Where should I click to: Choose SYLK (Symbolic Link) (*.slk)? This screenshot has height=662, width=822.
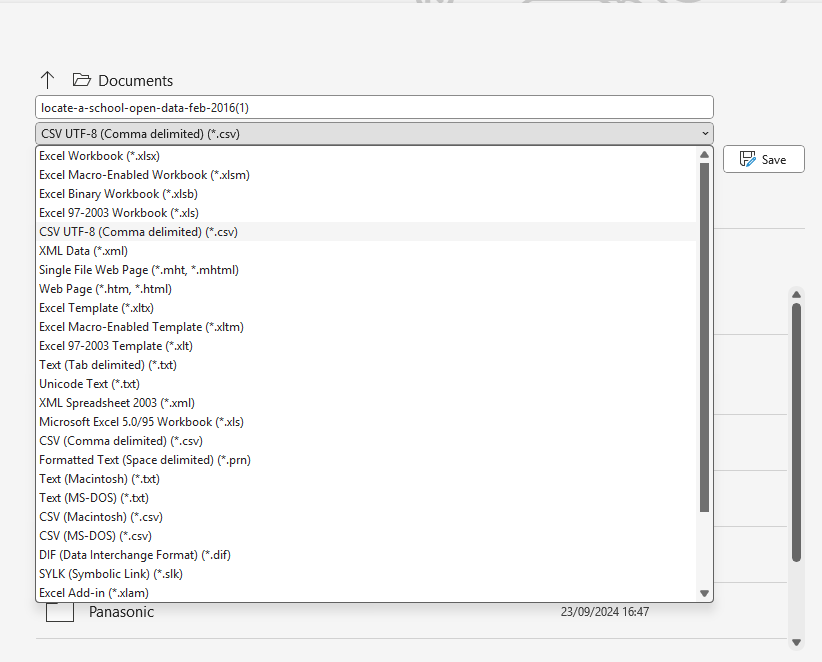(367, 574)
